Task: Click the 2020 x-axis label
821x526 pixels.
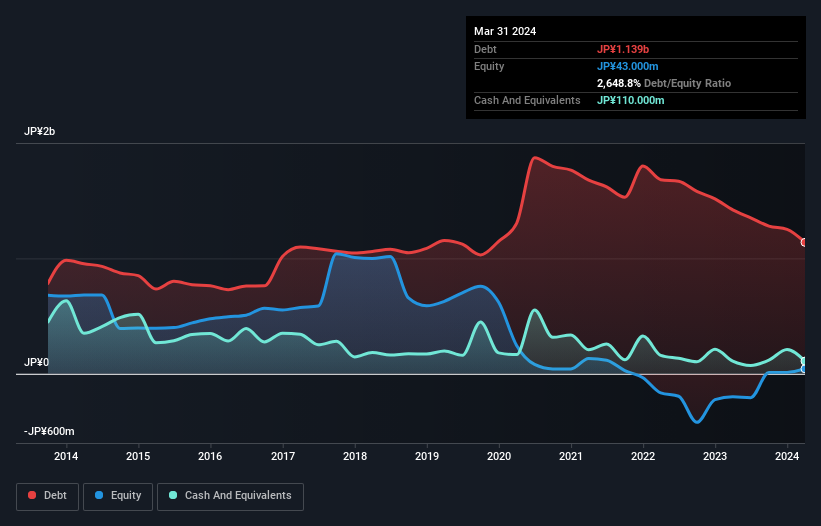Action: tap(499, 456)
